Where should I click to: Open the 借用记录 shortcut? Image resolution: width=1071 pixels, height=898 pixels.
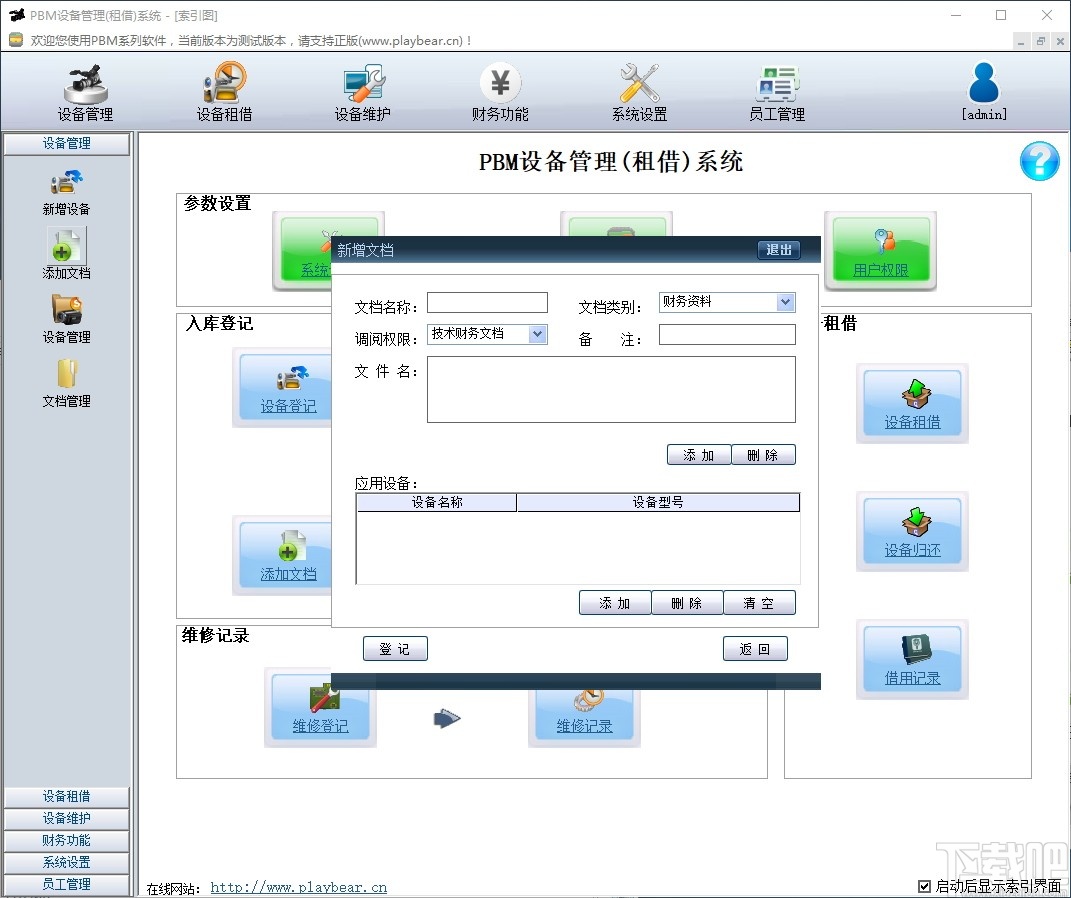coord(911,658)
